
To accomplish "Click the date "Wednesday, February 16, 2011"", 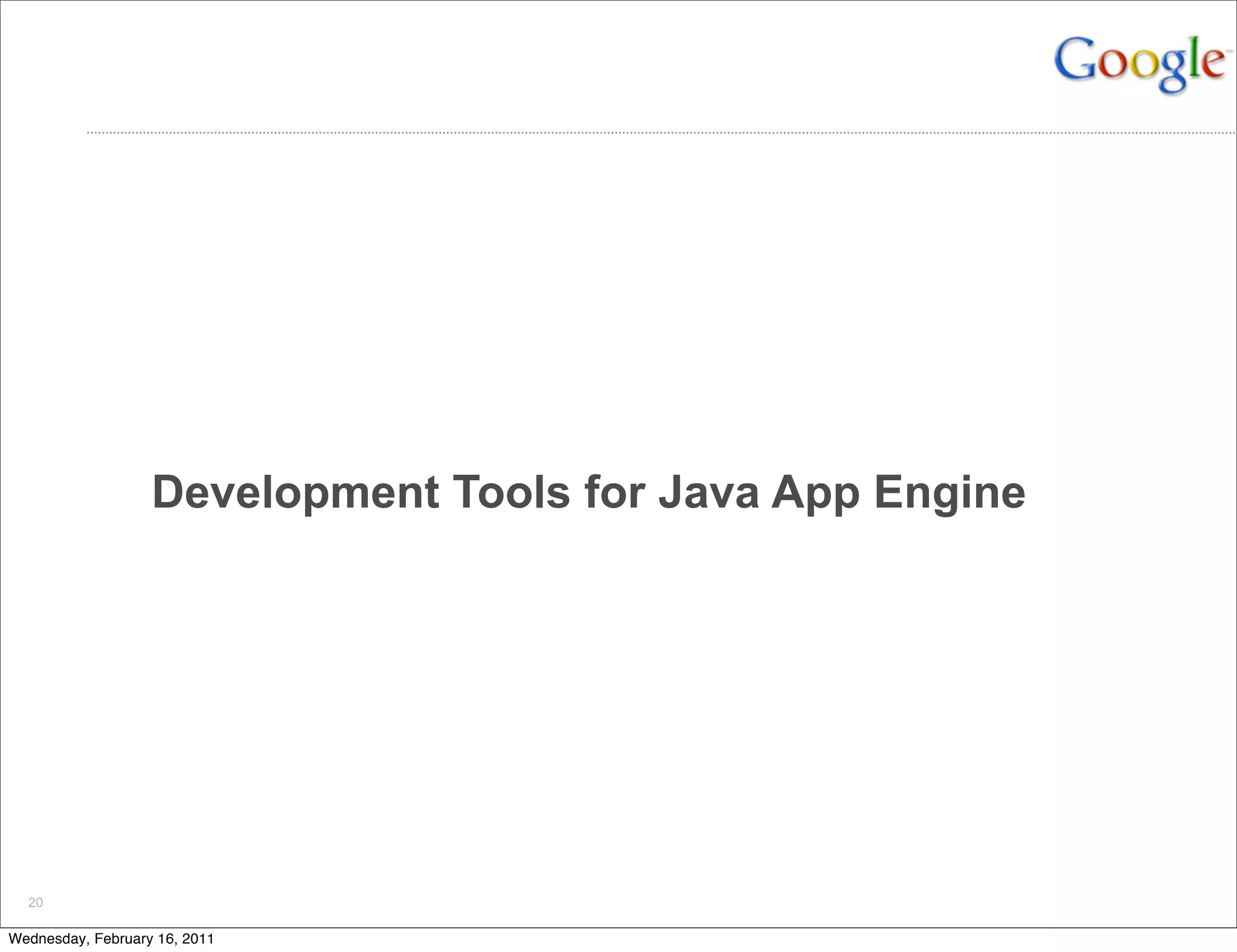I will point(112,939).
